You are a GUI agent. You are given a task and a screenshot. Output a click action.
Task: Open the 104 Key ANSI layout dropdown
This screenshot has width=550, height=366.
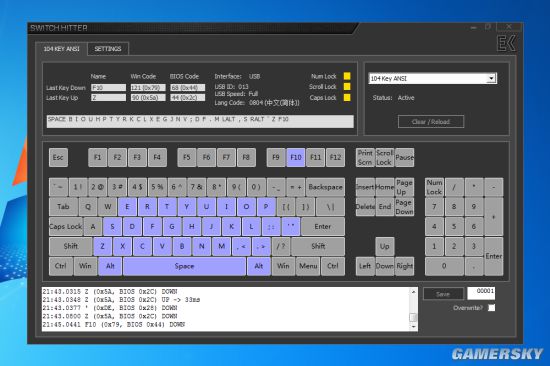click(492, 78)
